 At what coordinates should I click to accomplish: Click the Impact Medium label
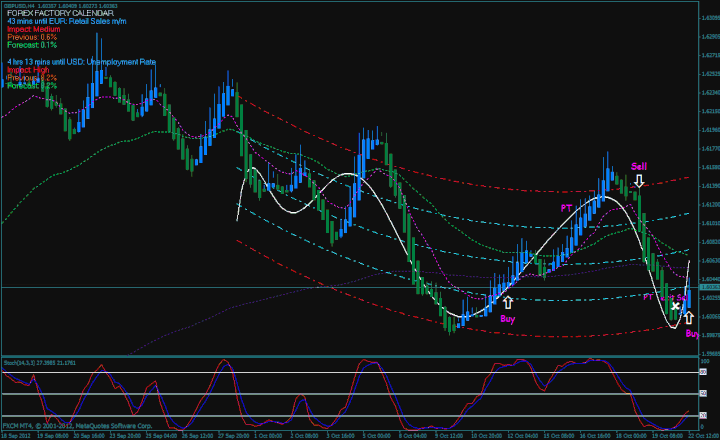point(34,29)
